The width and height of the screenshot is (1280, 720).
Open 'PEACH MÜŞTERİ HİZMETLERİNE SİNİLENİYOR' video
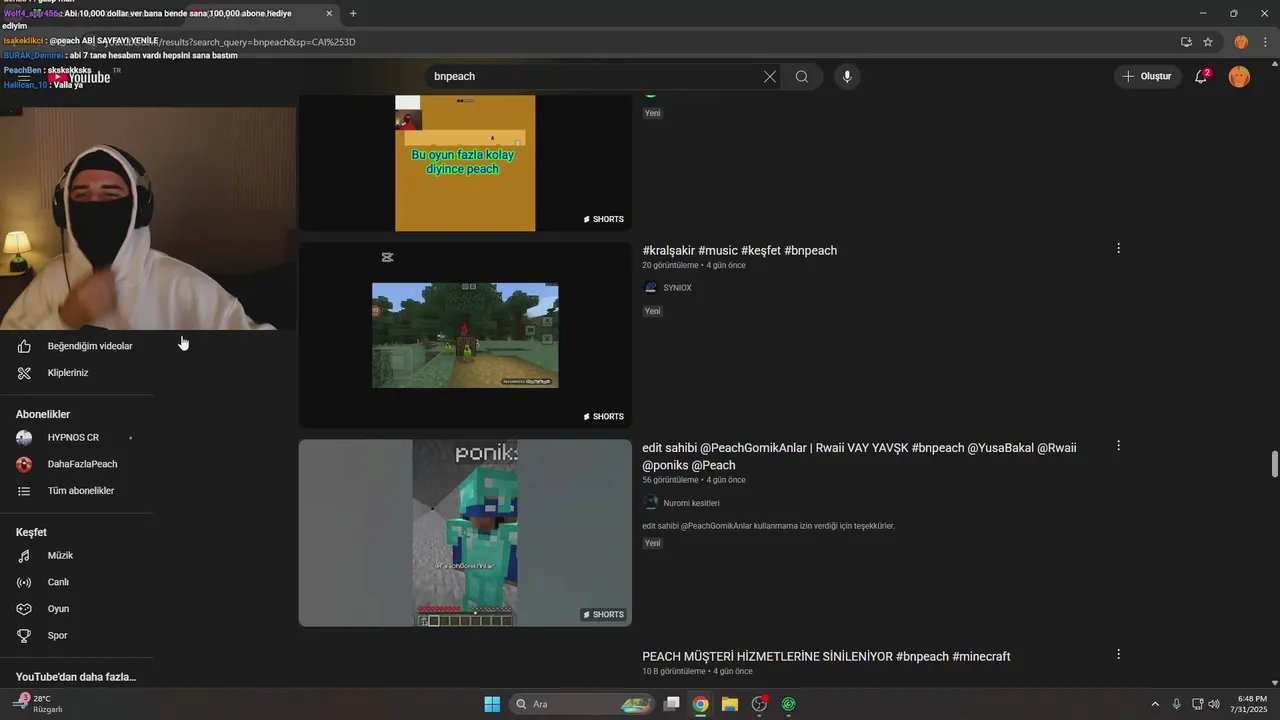(x=826, y=657)
